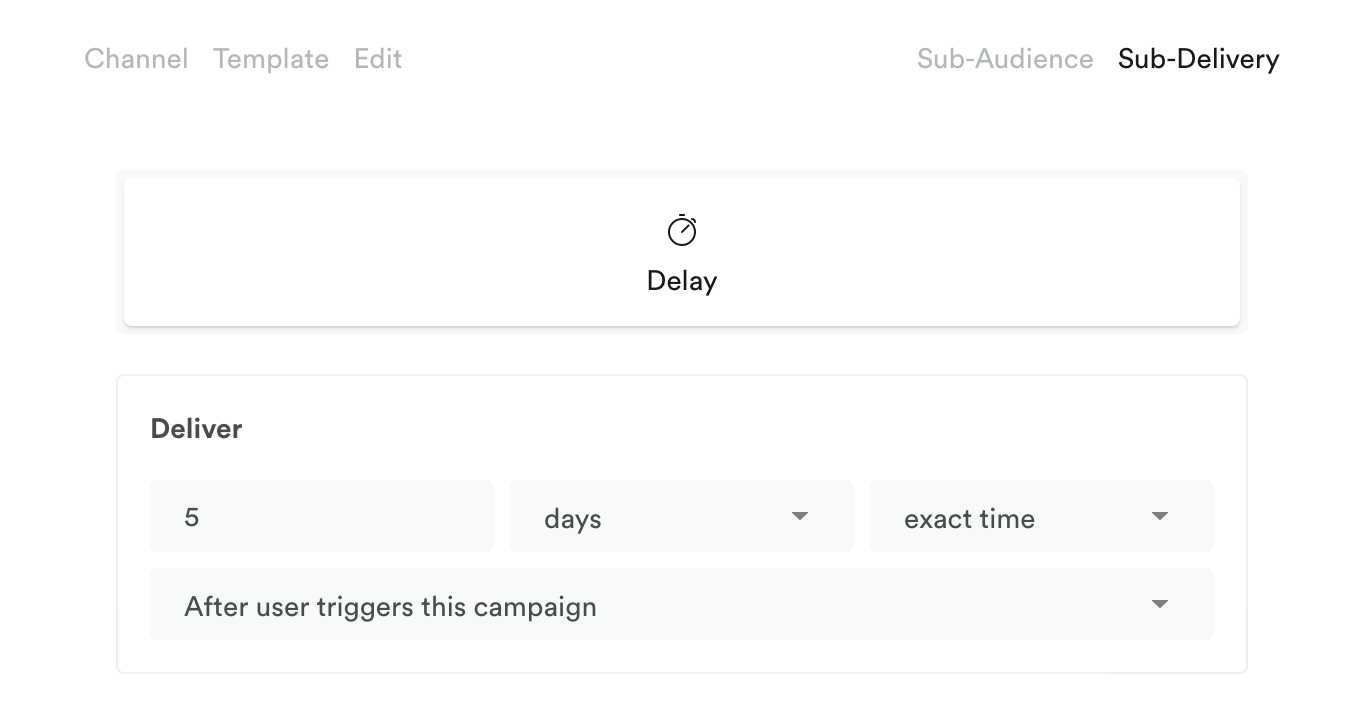Click the After user triggers this campaign text
Screen dimensions: 1360x720
click(x=390, y=607)
